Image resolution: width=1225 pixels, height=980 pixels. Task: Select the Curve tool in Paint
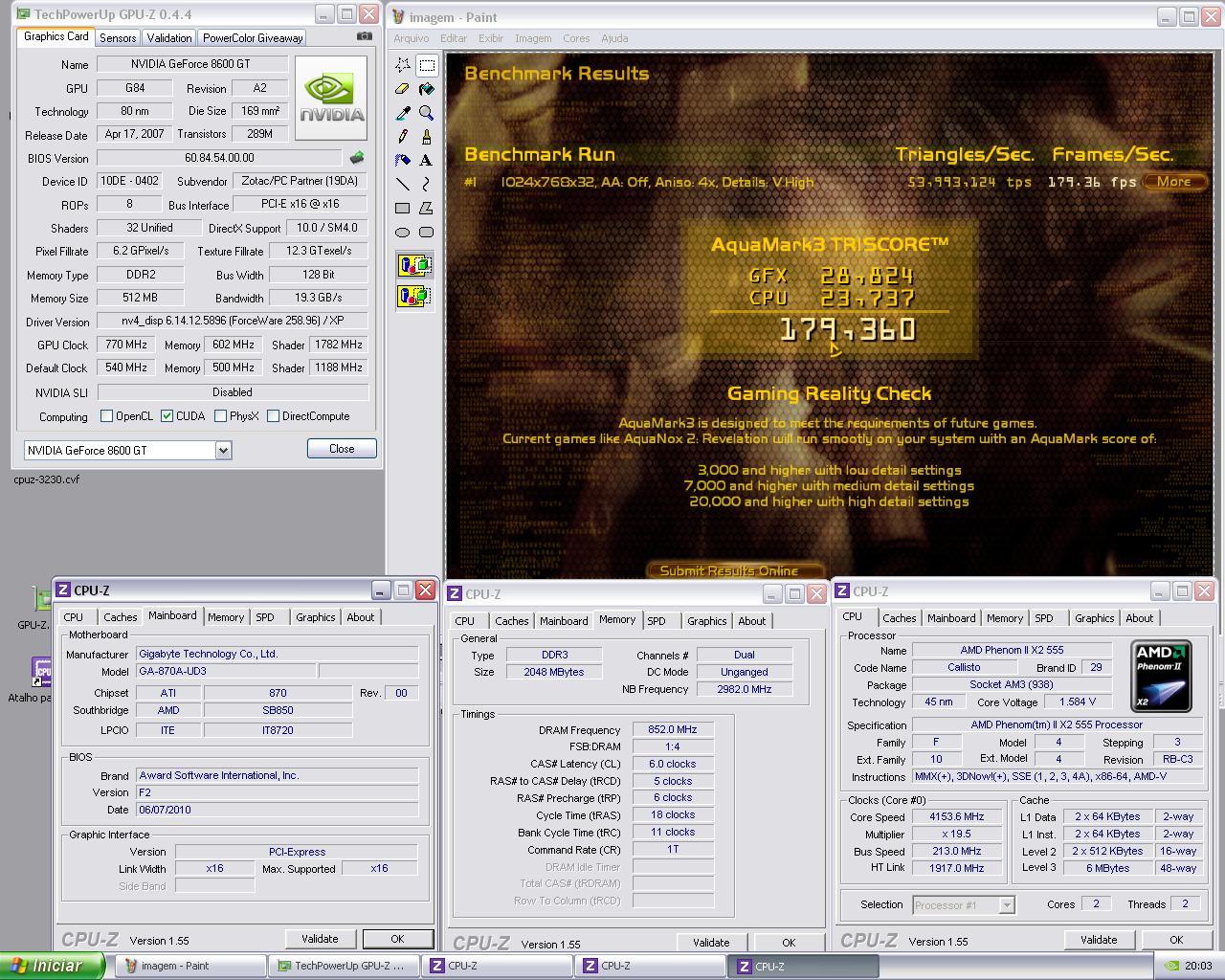427,184
